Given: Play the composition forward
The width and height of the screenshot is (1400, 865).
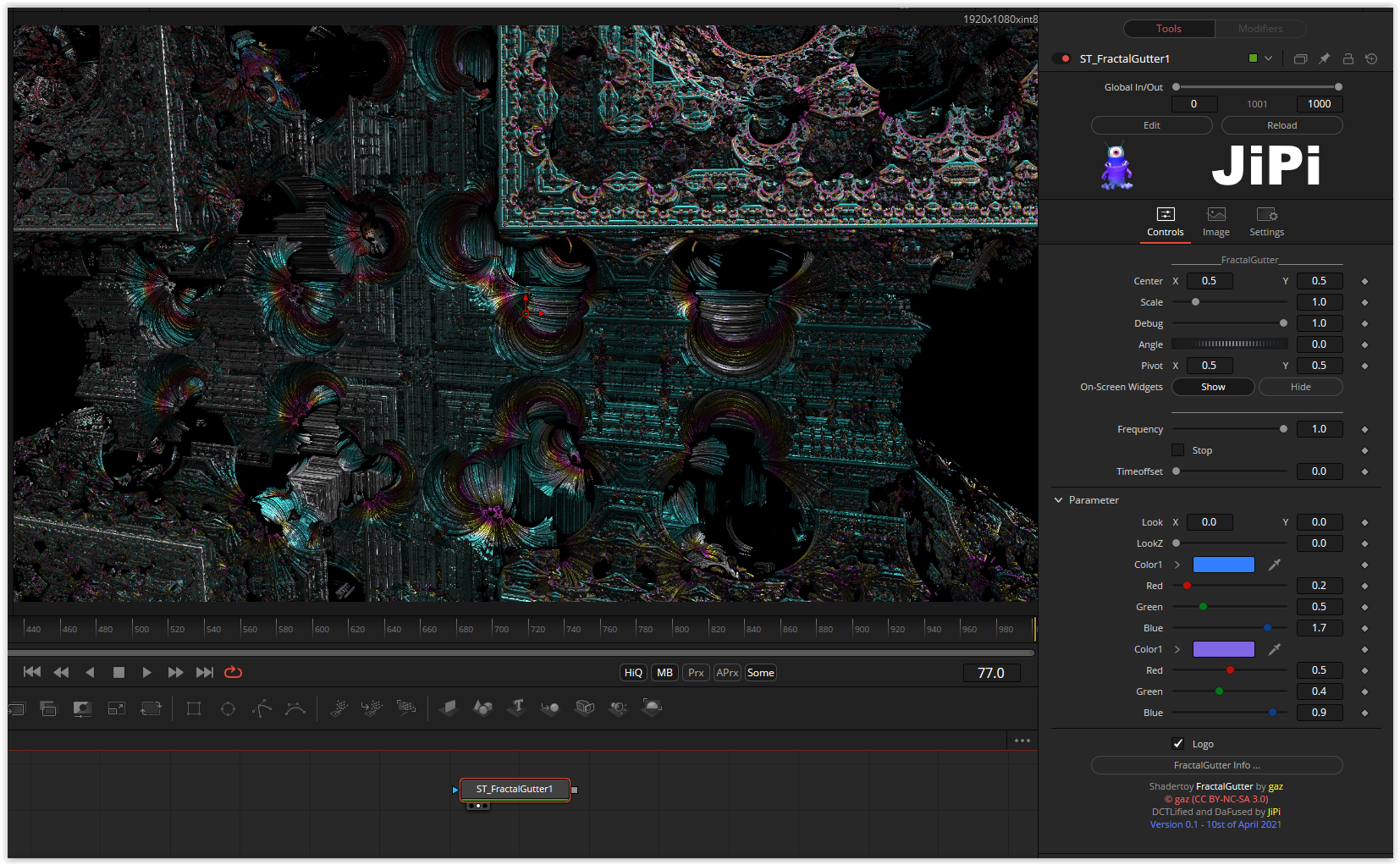Looking at the screenshot, I should (146, 672).
